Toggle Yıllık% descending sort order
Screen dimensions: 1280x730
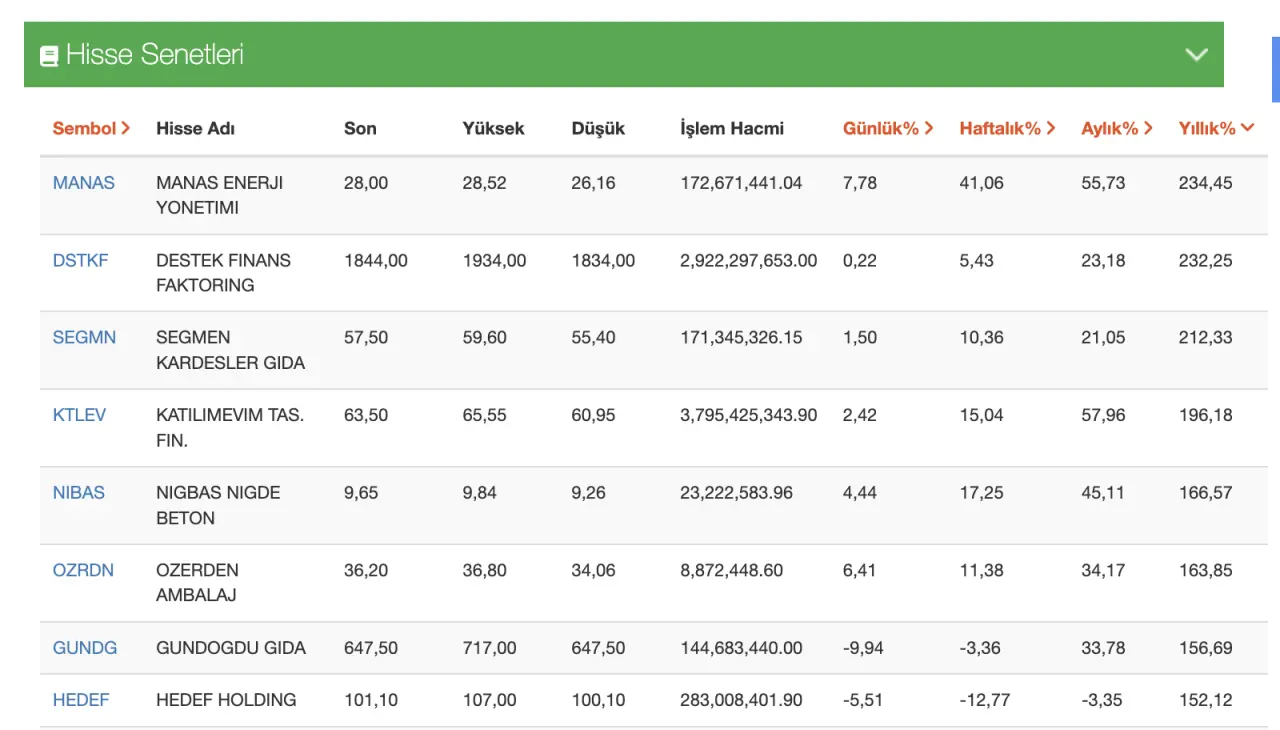[1216, 128]
